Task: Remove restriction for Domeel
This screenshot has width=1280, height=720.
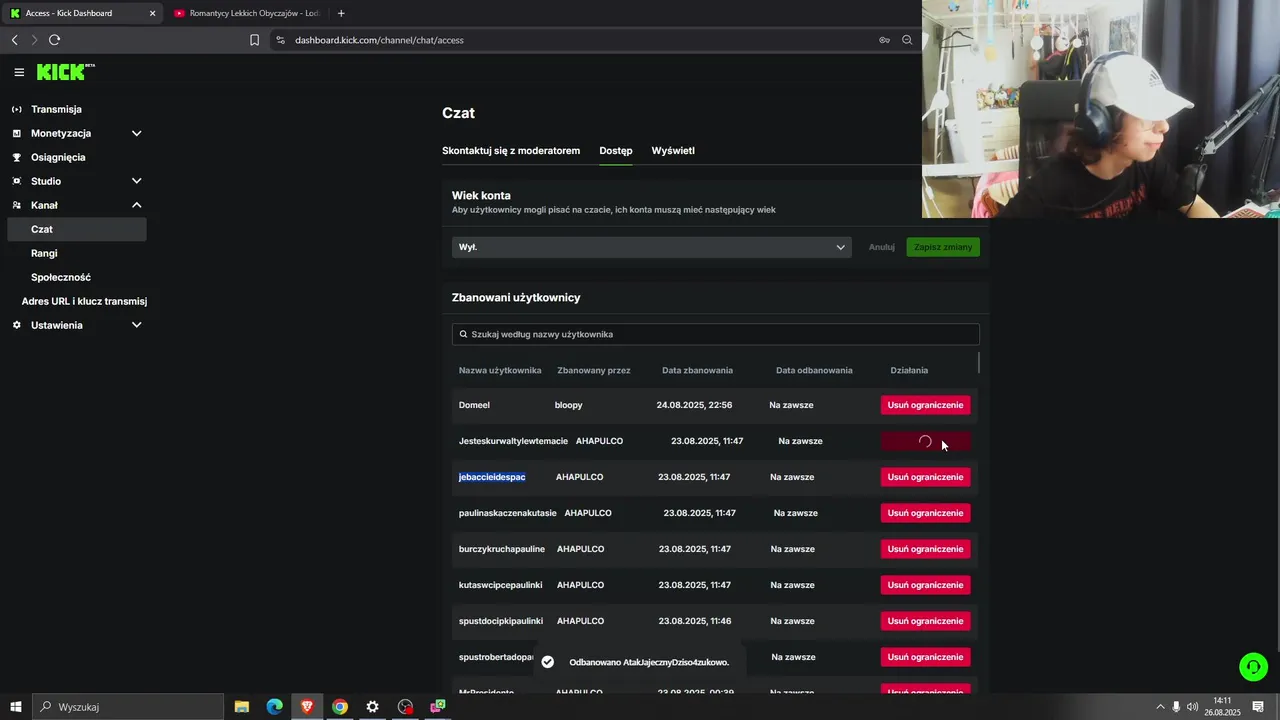Action: point(925,405)
